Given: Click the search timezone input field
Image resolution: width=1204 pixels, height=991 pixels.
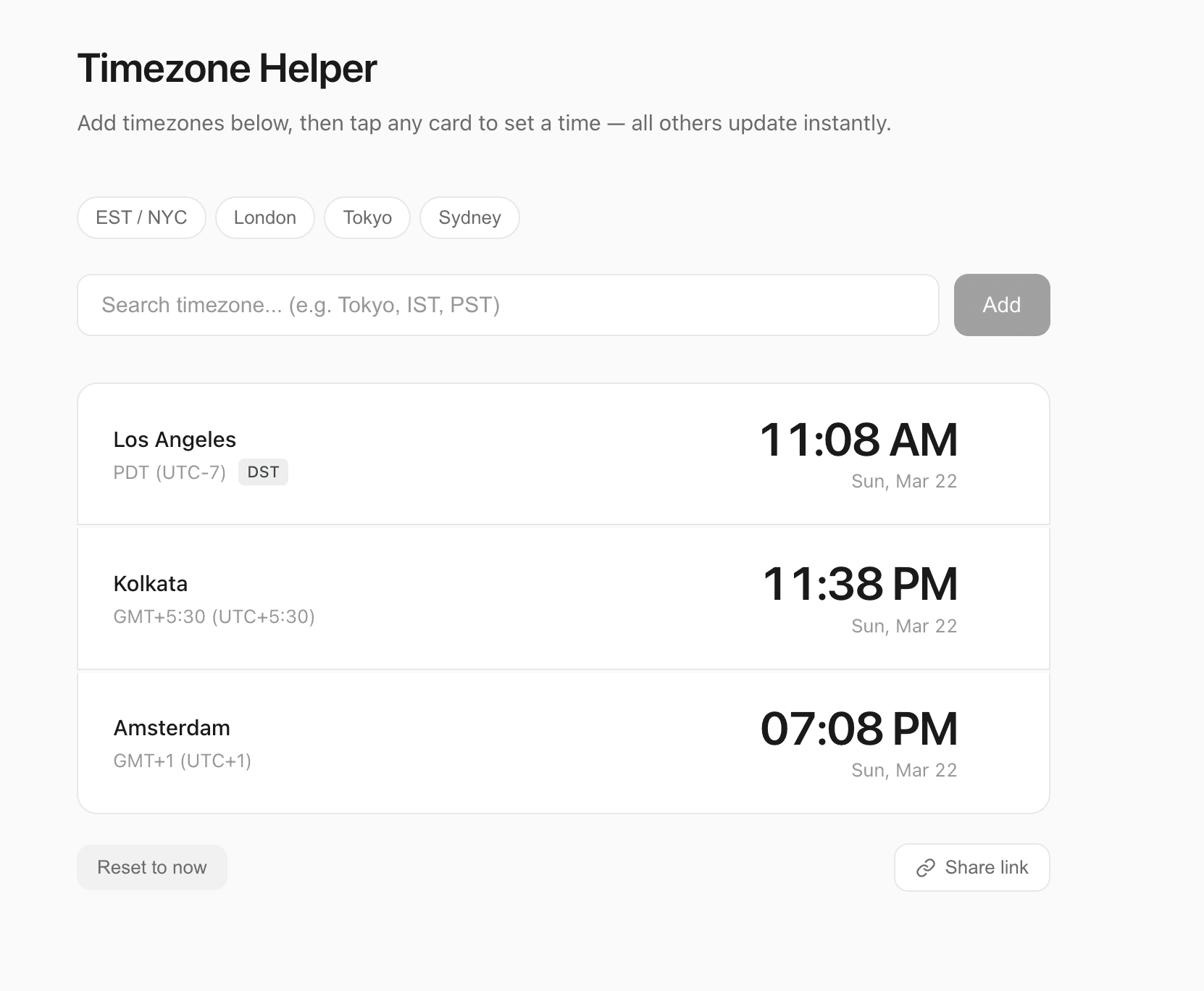Looking at the screenshot, I should [x=507, y=305].
